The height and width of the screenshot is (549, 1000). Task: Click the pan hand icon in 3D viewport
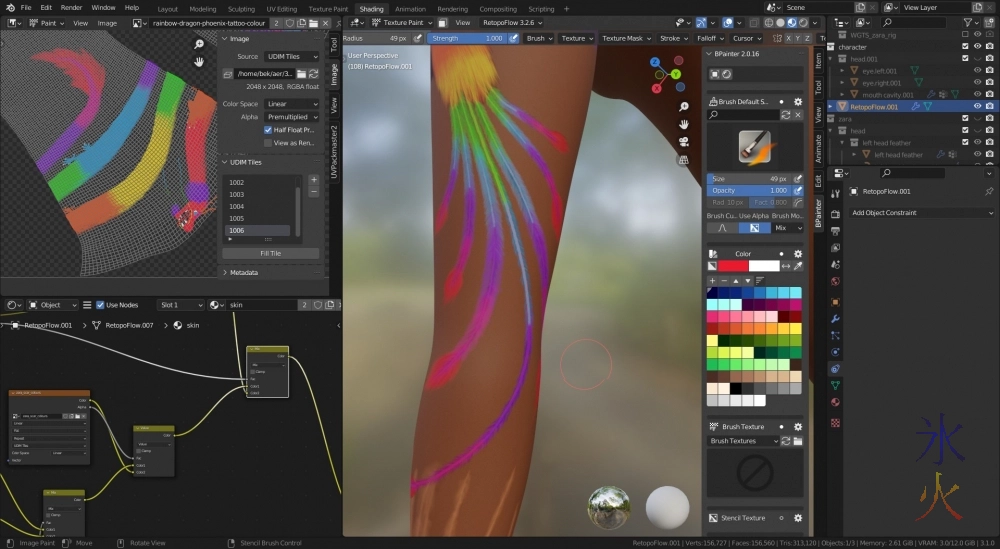(x=683, y=124)
